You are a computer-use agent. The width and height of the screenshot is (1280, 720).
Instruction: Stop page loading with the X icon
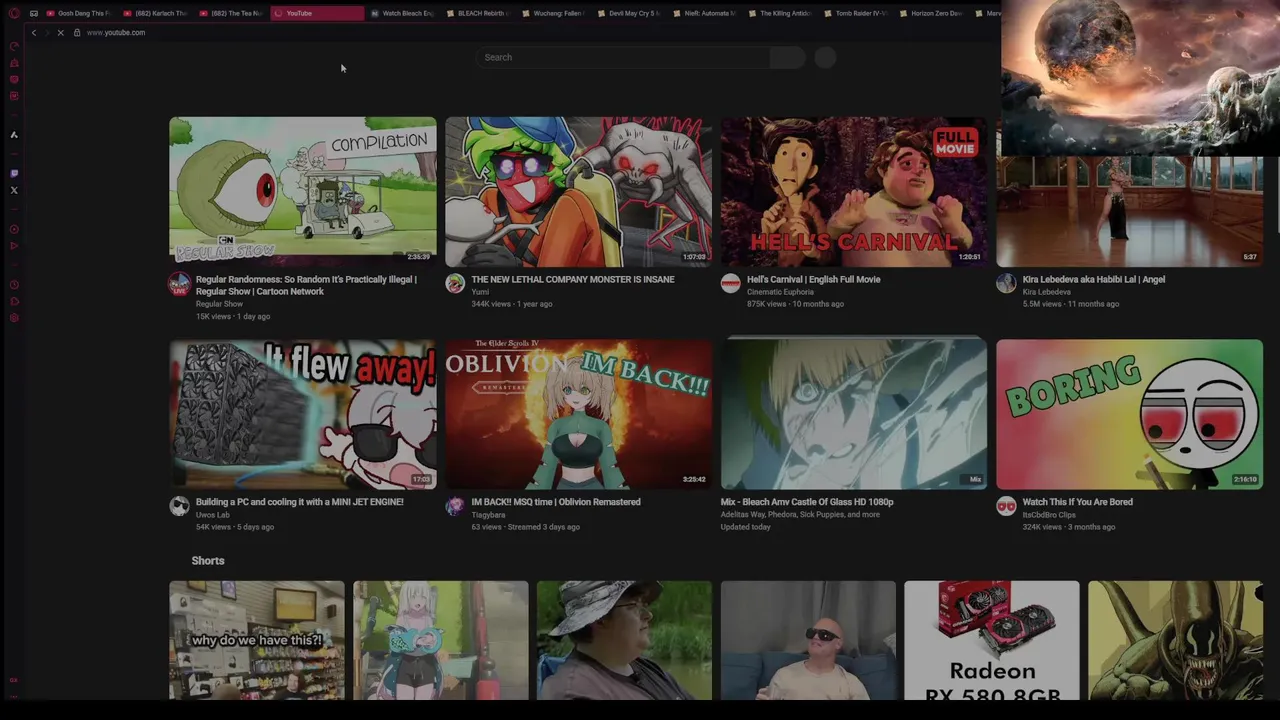(61, 33)
